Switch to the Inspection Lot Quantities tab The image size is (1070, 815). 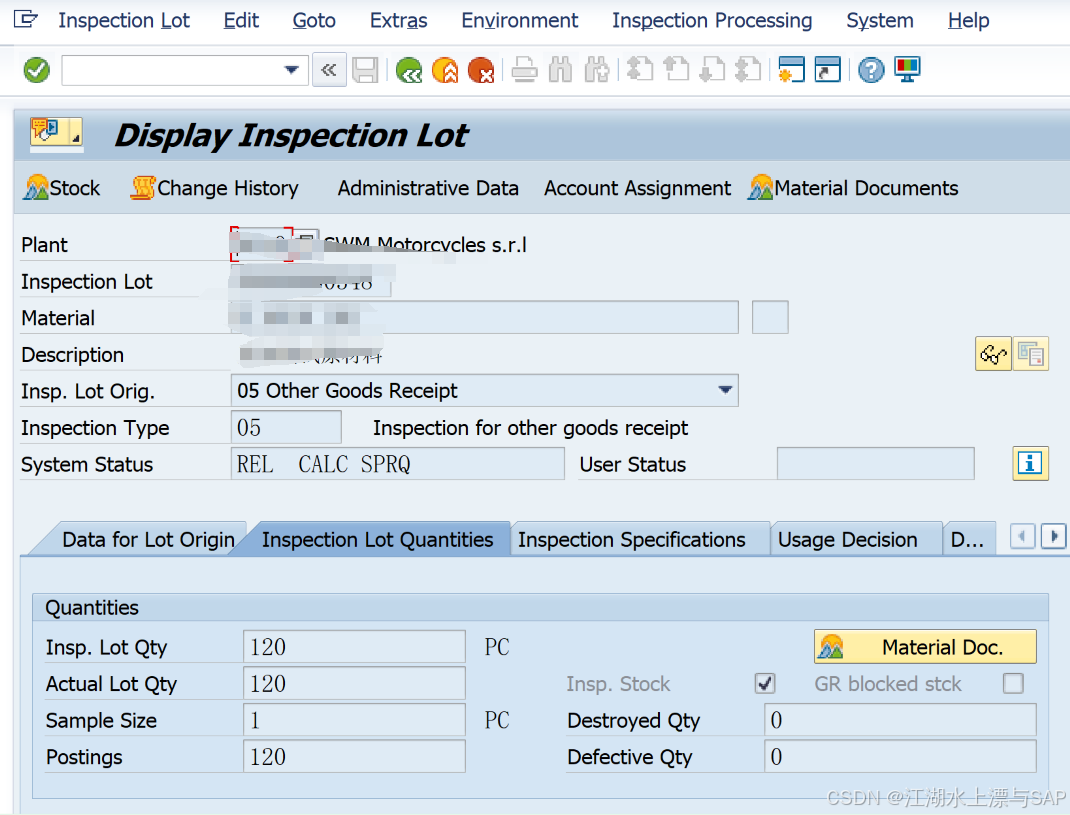(x=377, y=539)
